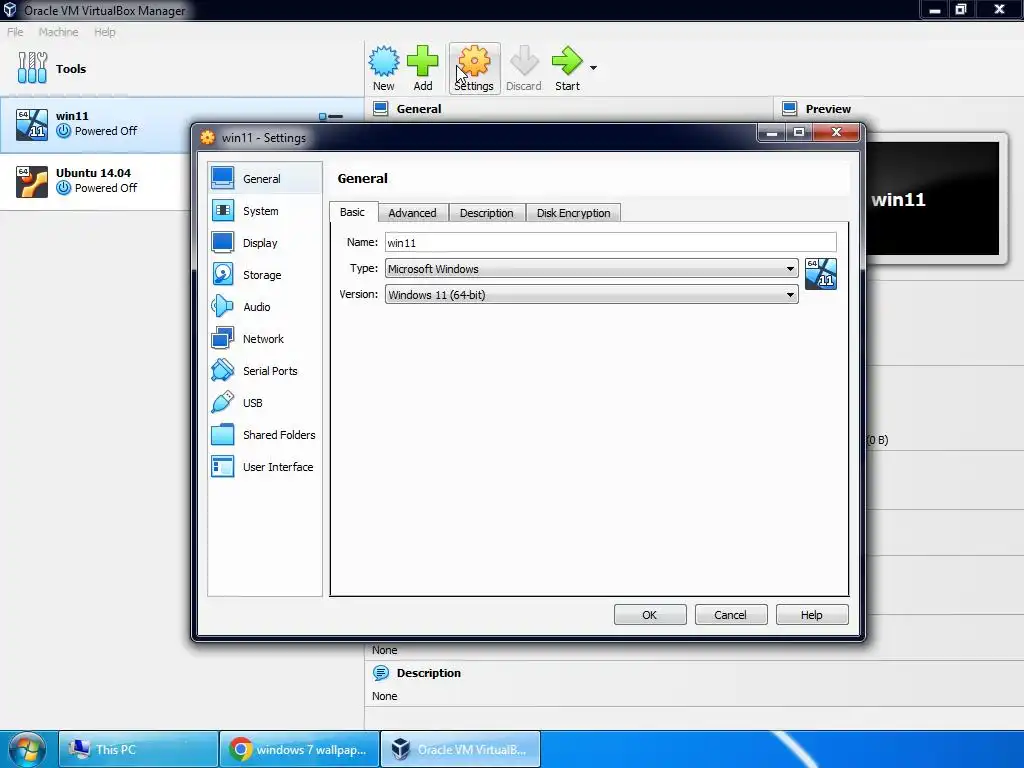Viewport: 1024px width, 768px height.
Task: Select the Shared Folders folder icon
Action: [x=223, y=434]
